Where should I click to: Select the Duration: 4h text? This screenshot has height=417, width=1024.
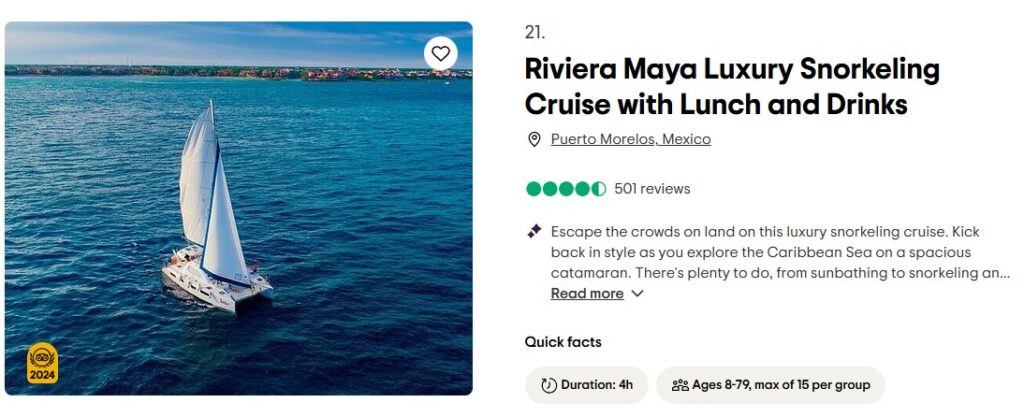(x=597, y=385)
